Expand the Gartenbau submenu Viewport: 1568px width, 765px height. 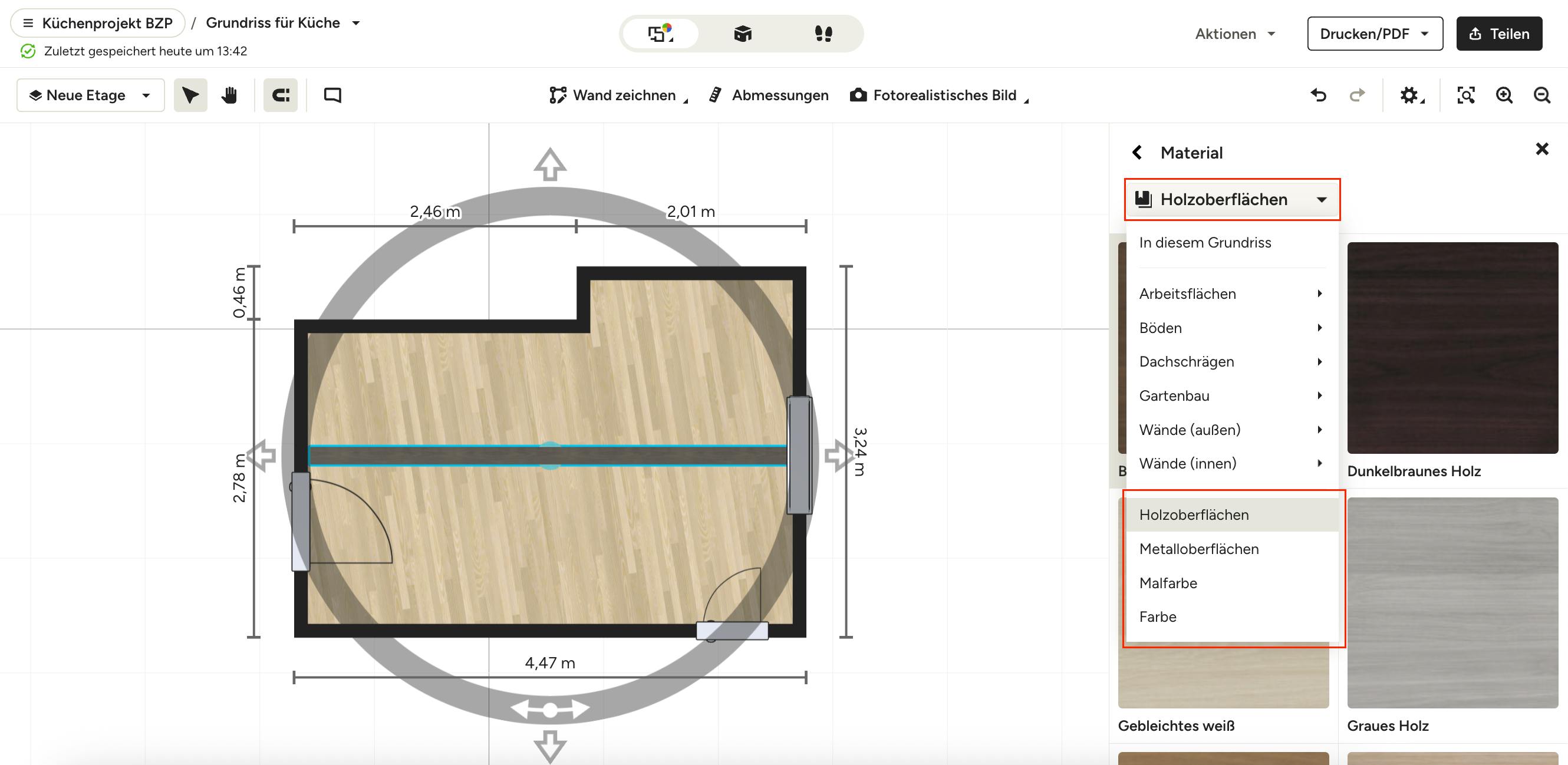point(1232,395)
